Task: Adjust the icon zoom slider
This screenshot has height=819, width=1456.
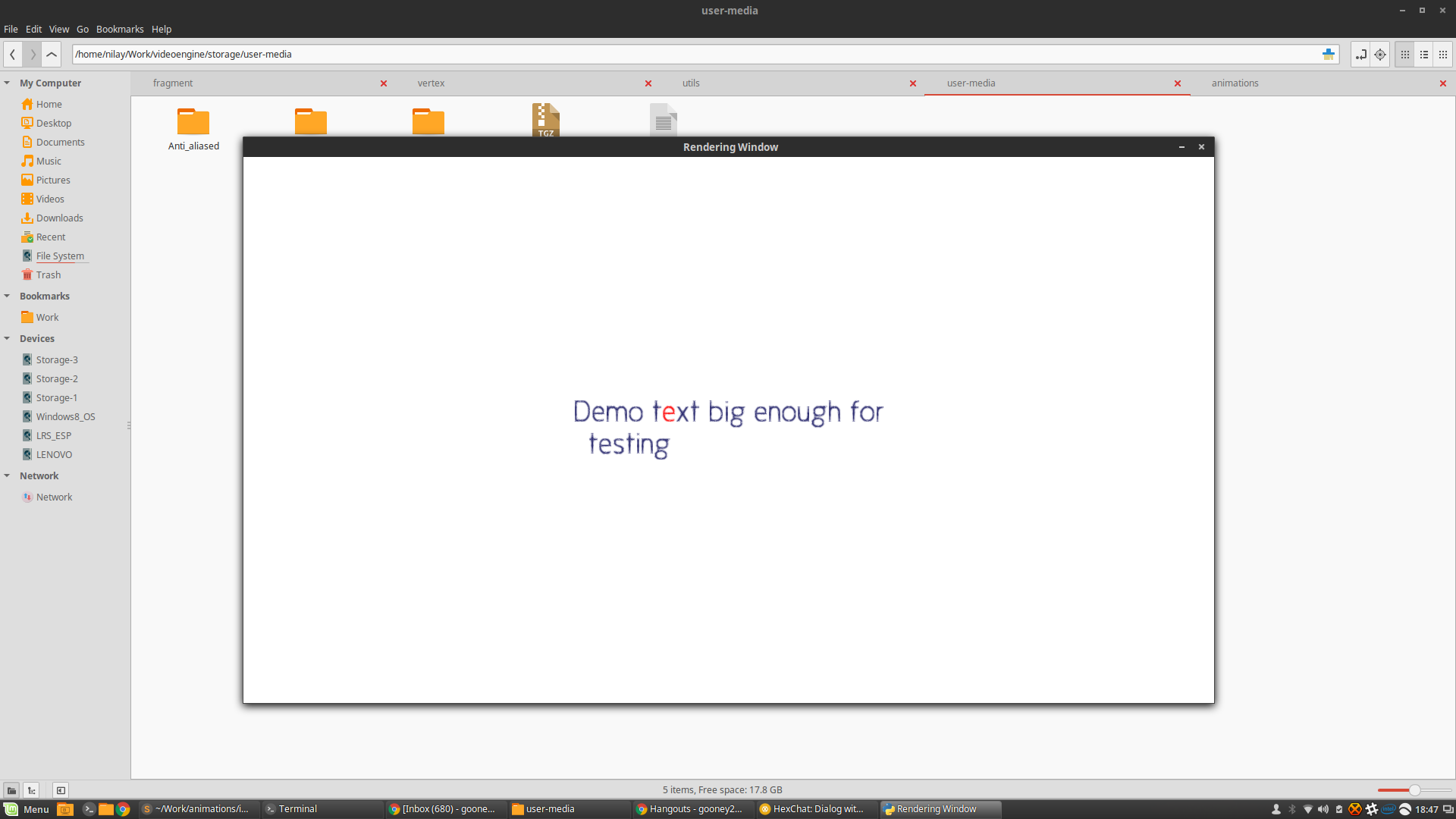Action: click(x=1414, y=790)
